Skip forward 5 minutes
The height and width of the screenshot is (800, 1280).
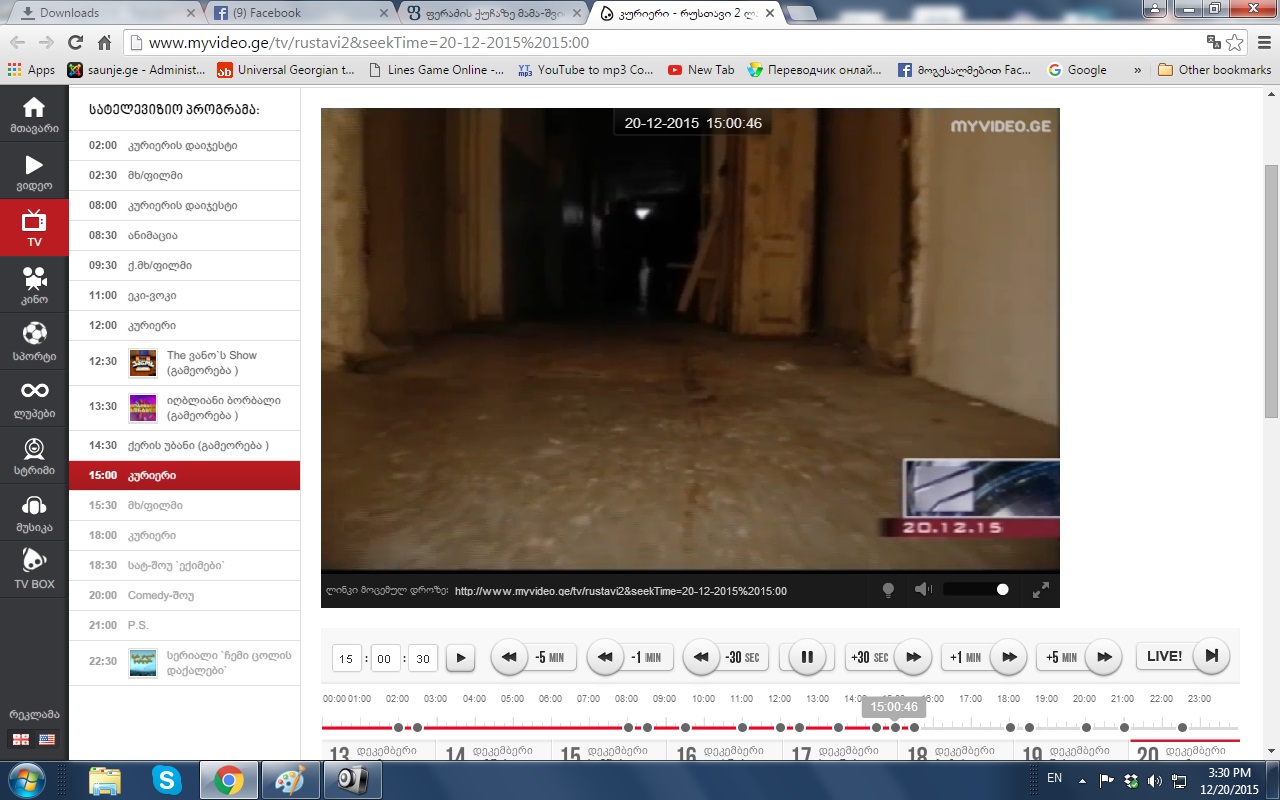(x=1080, y=657)
